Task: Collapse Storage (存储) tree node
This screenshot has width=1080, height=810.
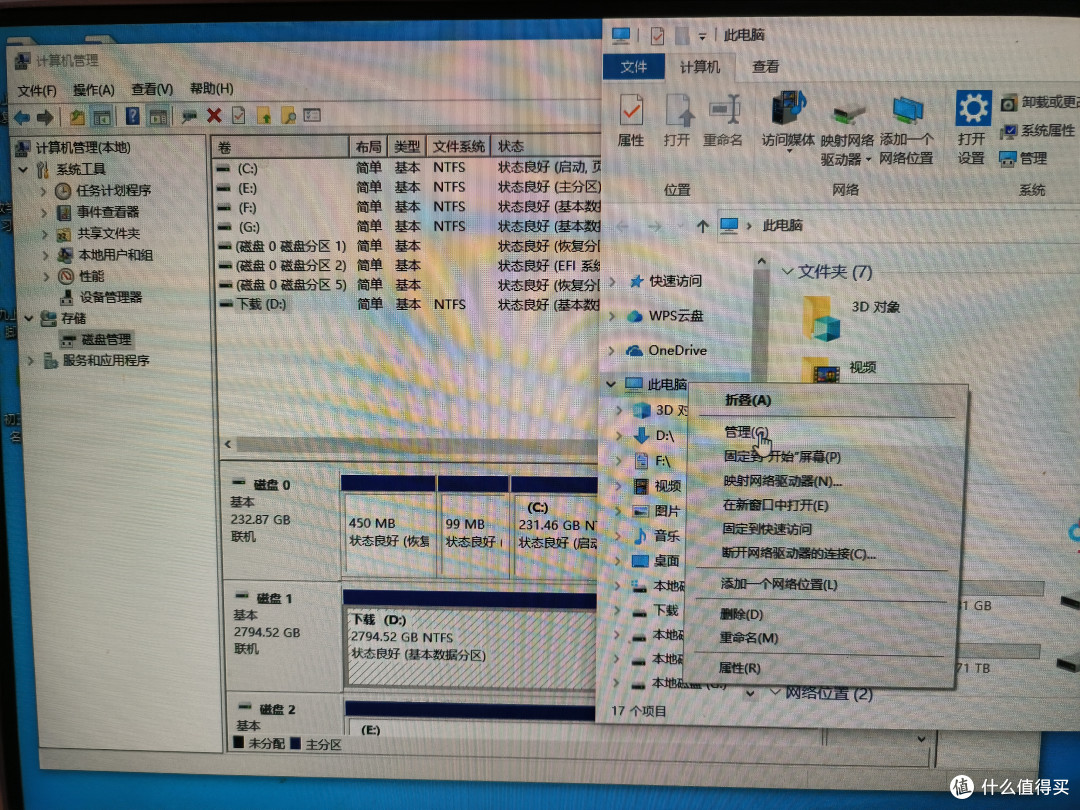Action: 29,318
